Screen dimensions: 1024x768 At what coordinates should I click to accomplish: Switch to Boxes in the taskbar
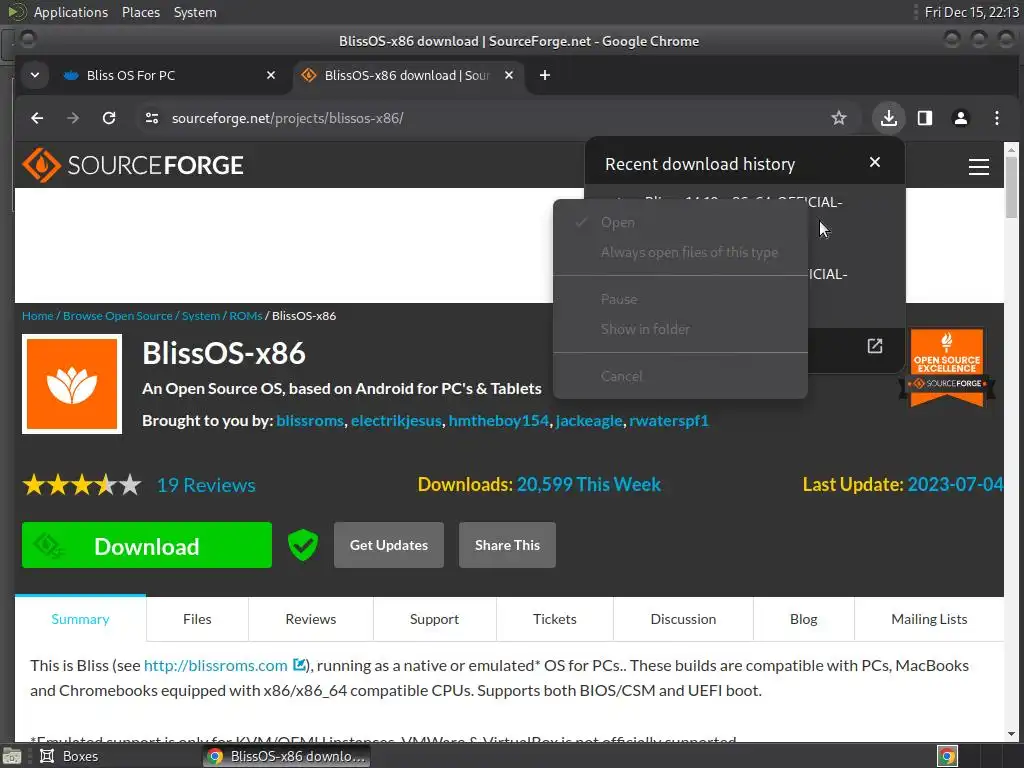pos(69,756)
